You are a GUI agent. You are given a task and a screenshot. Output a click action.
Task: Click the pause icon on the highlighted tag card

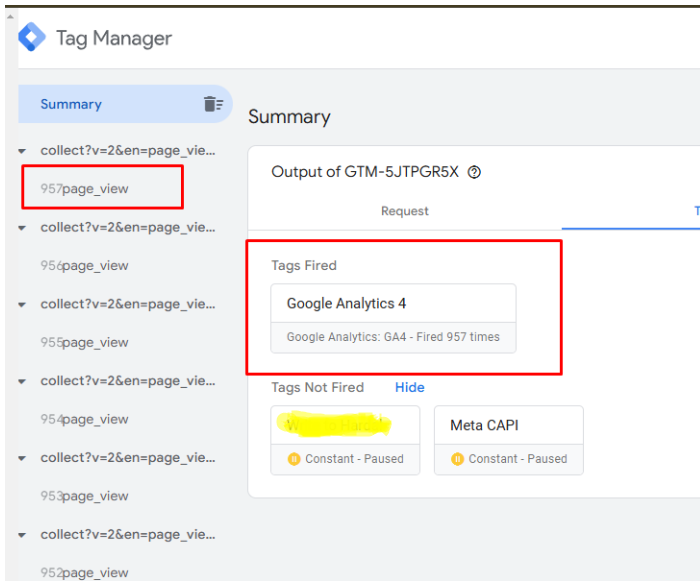coord(294,459)
